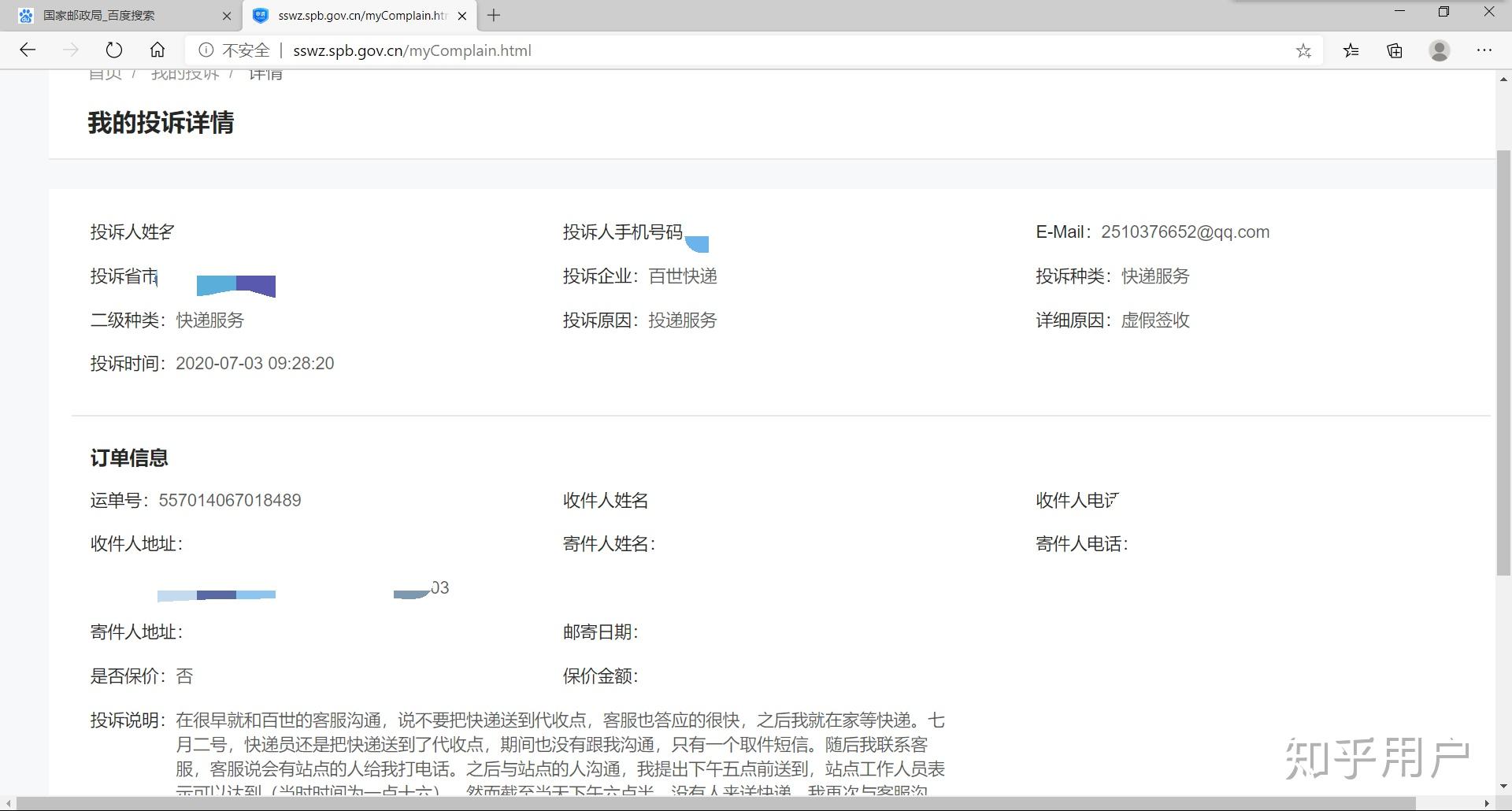
Task: Open the user profile avatar
Action: (1440, 50)
